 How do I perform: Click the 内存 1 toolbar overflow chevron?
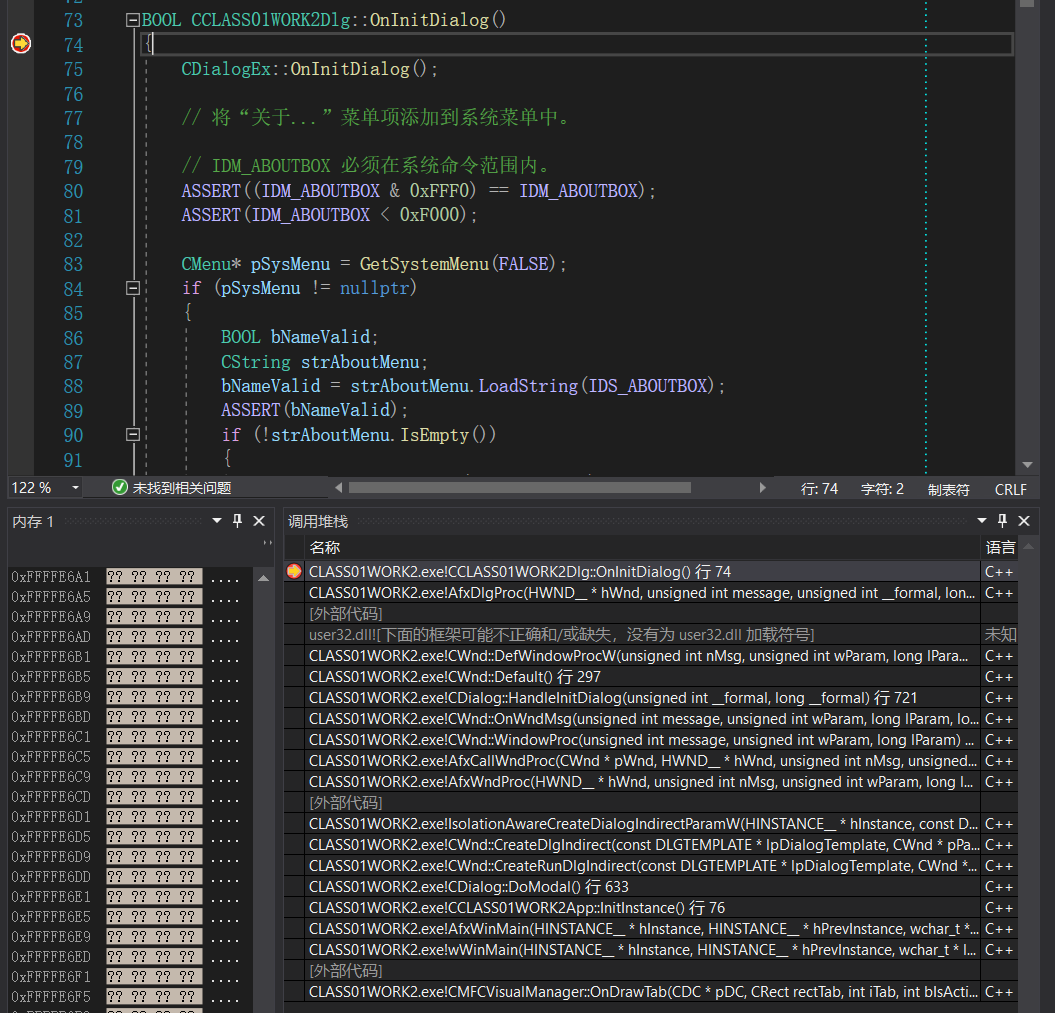coord(267,542)
